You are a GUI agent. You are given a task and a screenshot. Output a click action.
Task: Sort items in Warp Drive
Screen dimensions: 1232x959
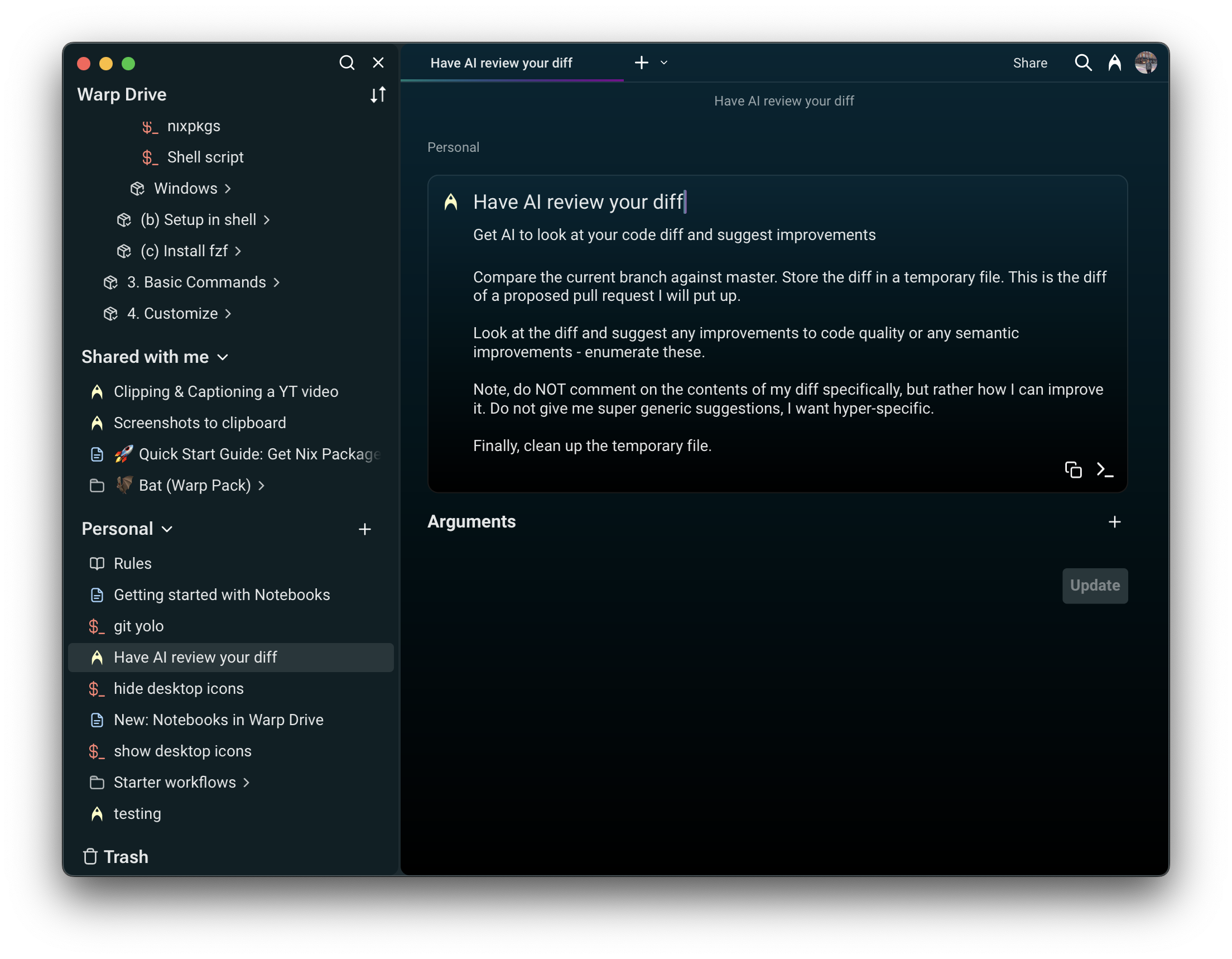[x=377, y=94]
